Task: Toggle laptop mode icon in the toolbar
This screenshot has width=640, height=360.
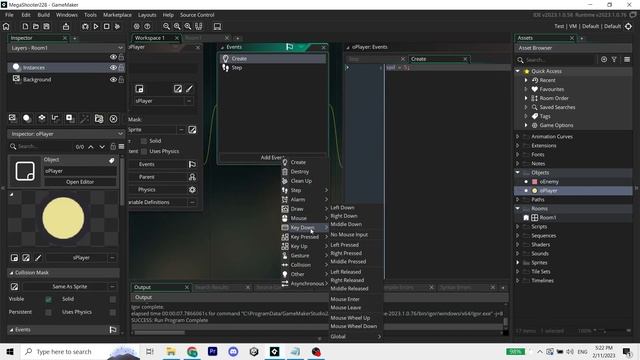Action: click(217, 27)
